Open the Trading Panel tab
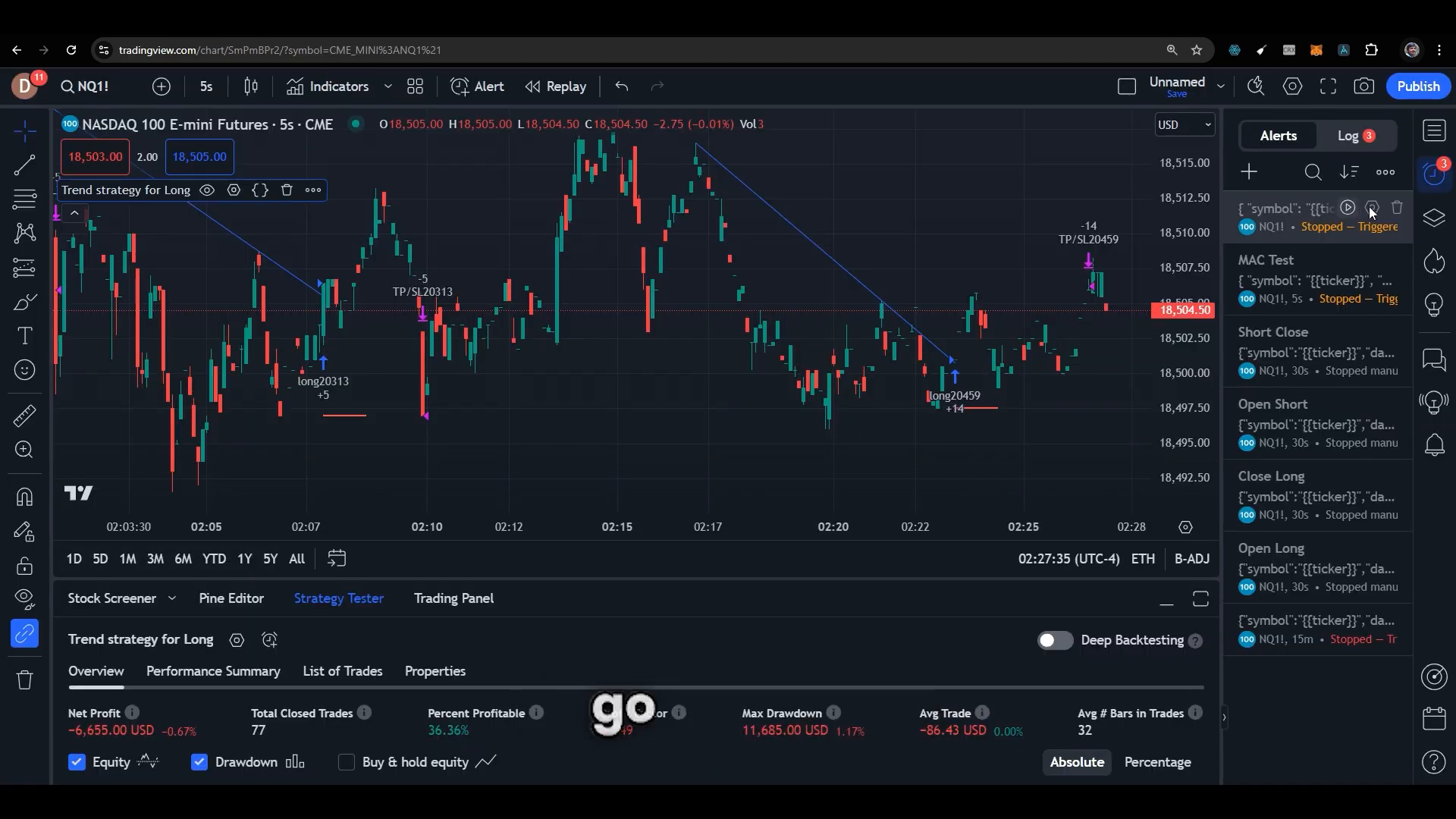1456x819 pixels. [x=453, y=598]
